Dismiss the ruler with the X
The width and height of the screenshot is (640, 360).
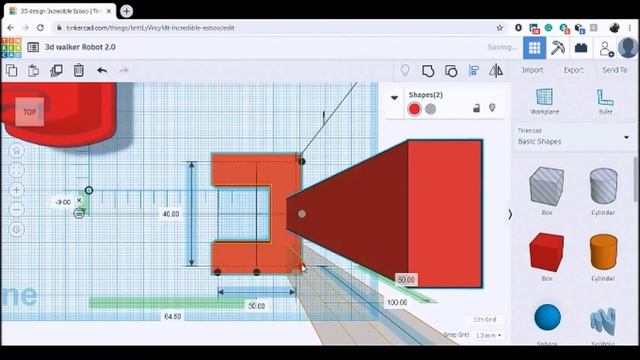tap(79, 200)
